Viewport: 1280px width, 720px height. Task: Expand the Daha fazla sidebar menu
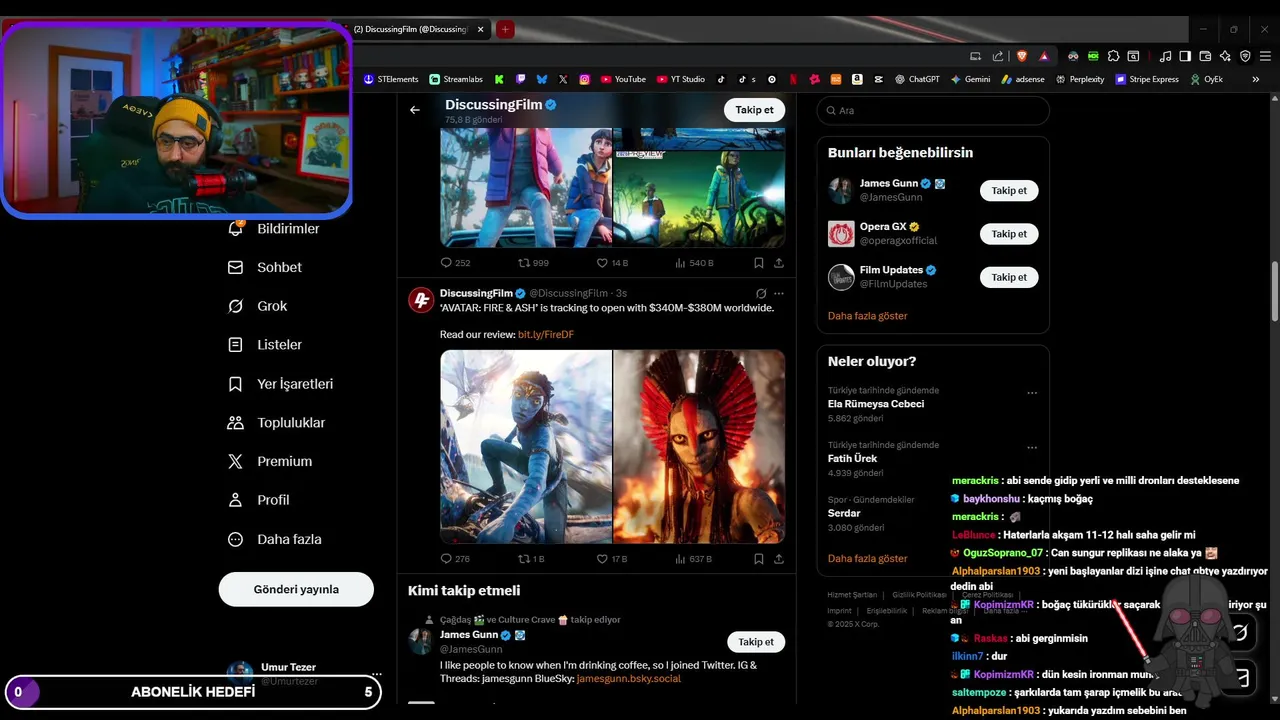coord(275,539)
